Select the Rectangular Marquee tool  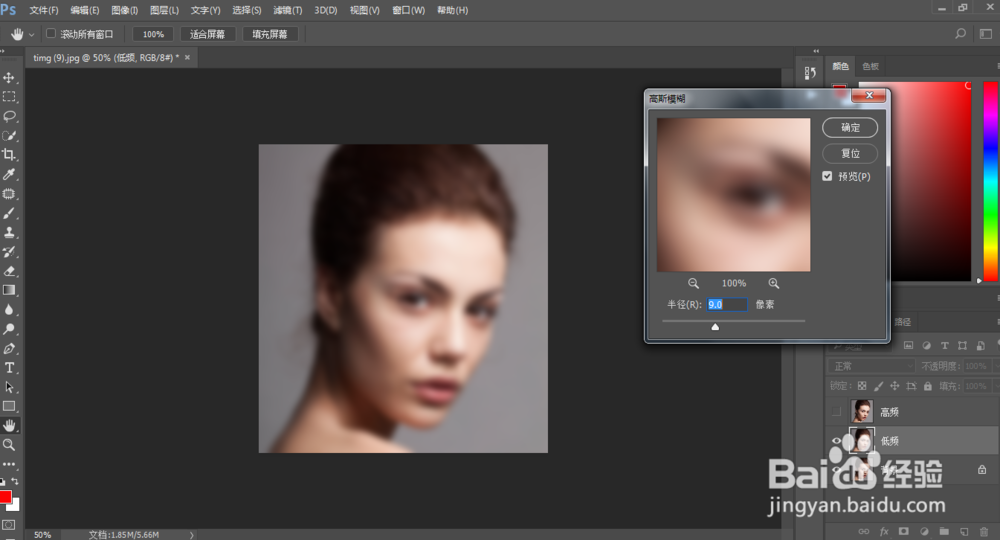click(9, 97)
